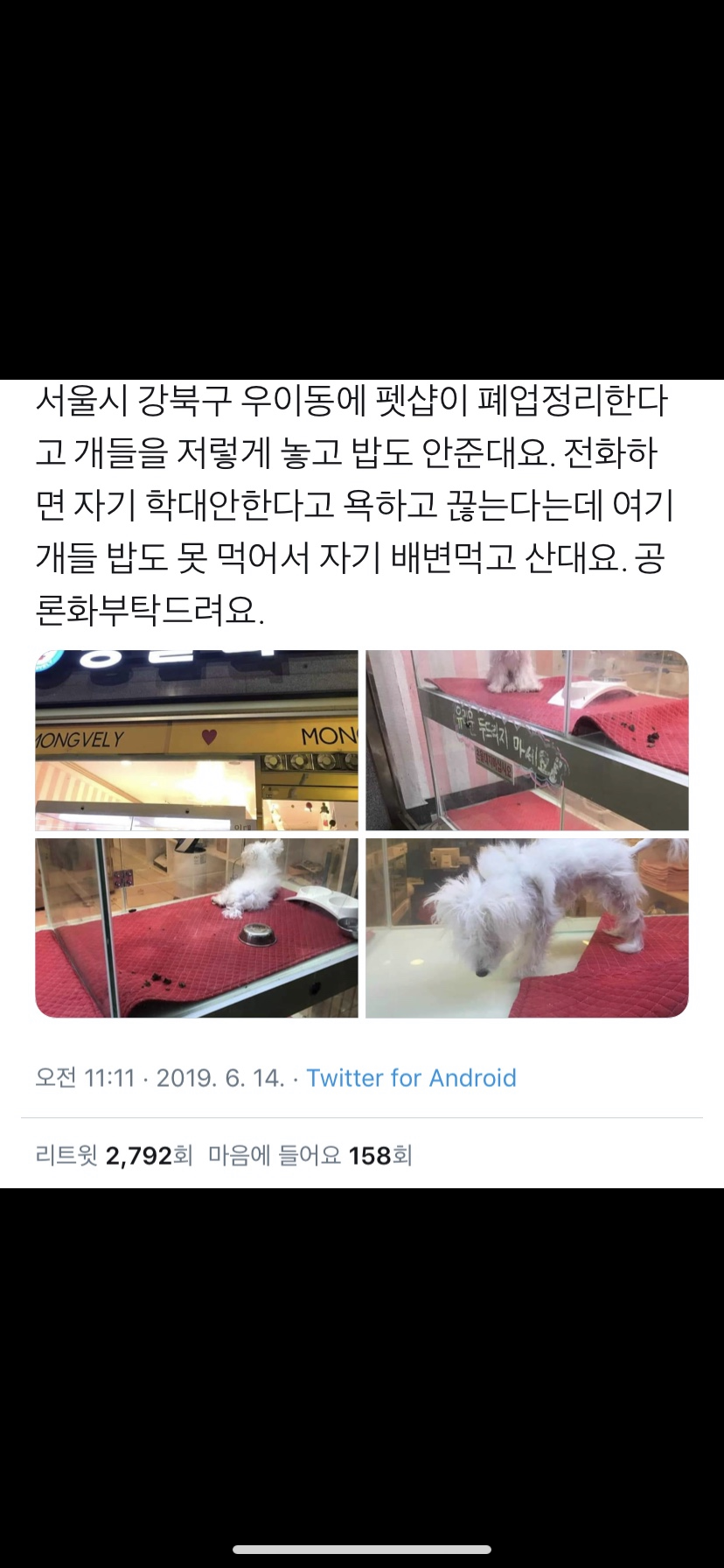Image resolution: width=724 pixels, height=1568 pixels.
Task: Tap the home indicator bar at bottom
Action: tap(362, 1549)
